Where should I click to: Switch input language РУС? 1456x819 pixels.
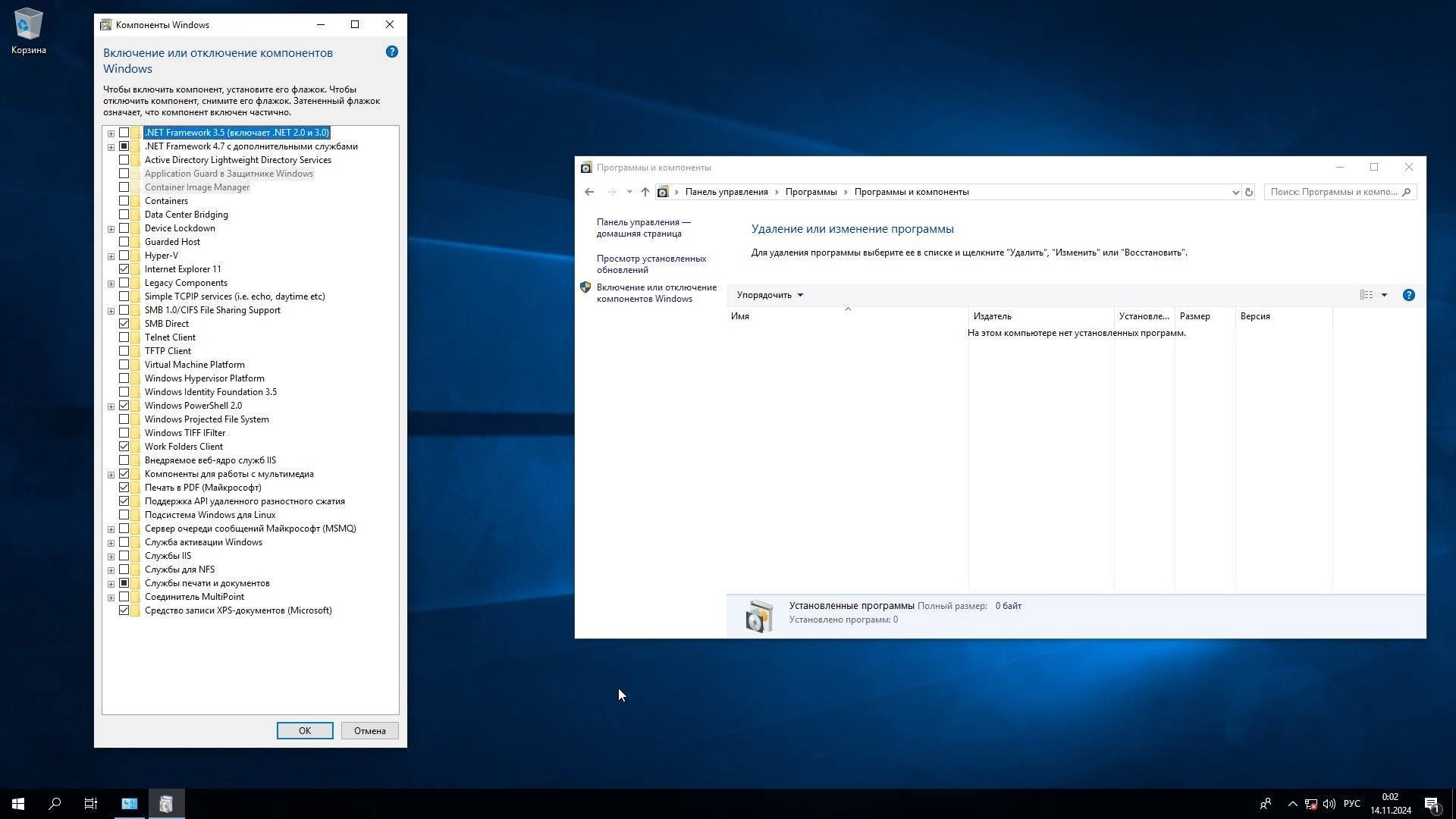1351,804
